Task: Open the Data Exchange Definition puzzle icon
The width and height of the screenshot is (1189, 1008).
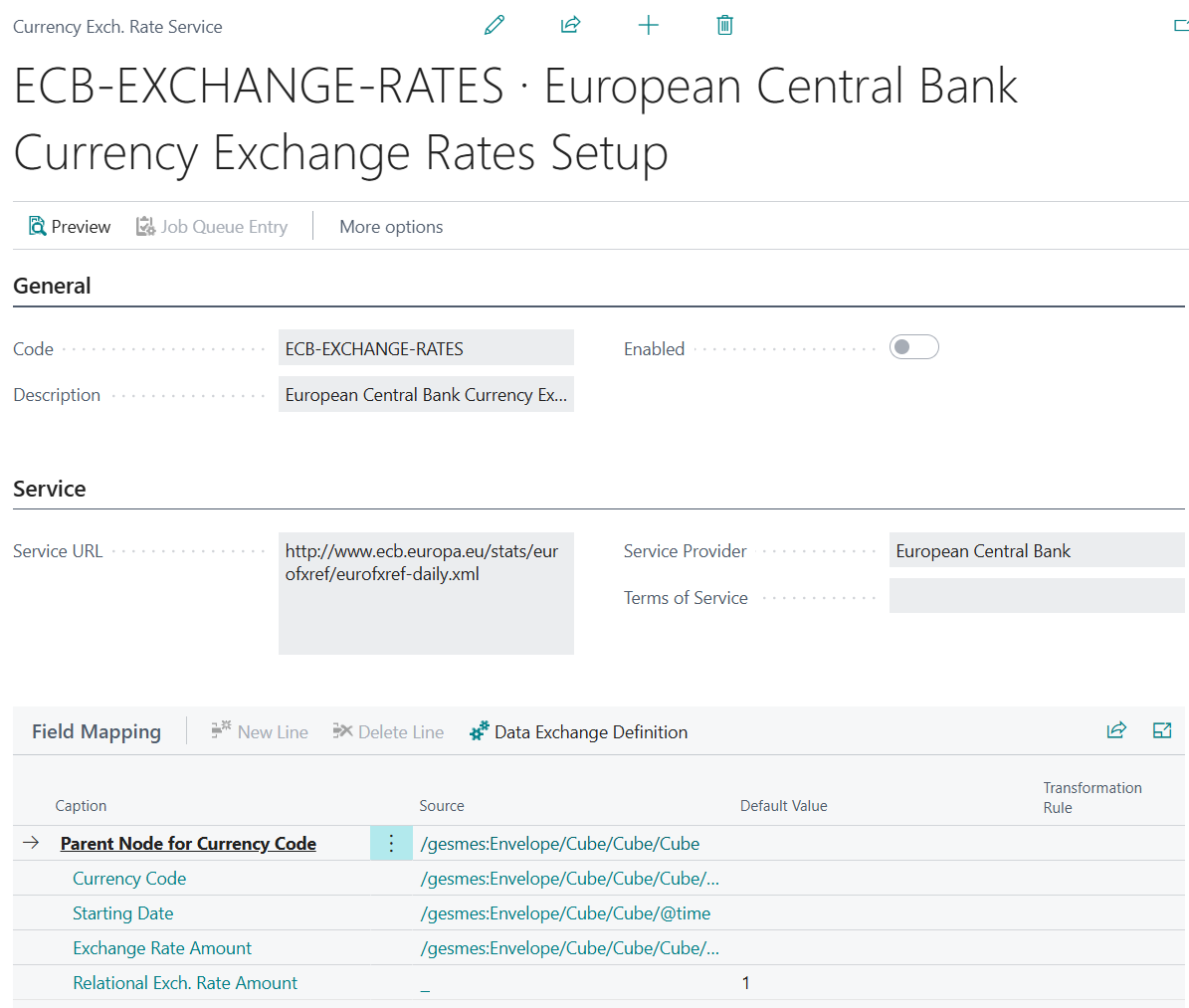Action: click(479, 730)
